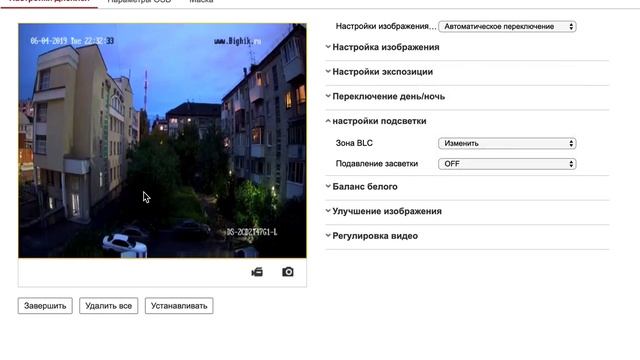The width and height of the screenshot is (640, 360).
Task: Expand the Улучшение изображения section
Action: coord(387,211)
